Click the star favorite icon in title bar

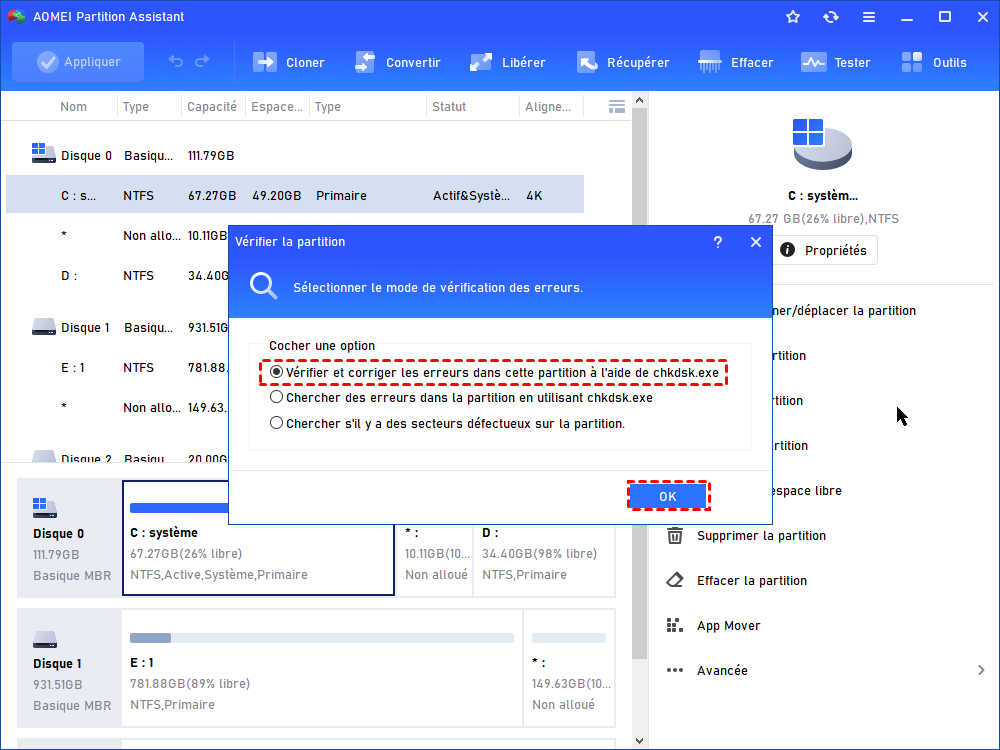793,17
